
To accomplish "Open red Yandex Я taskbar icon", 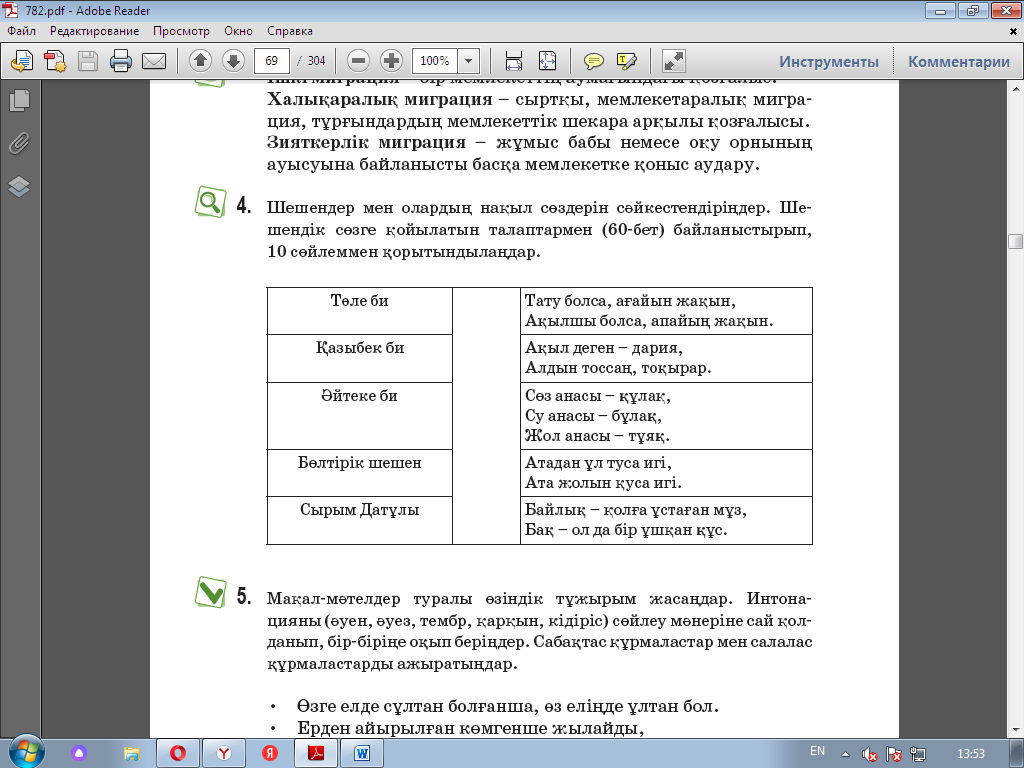I will point(270,754).
